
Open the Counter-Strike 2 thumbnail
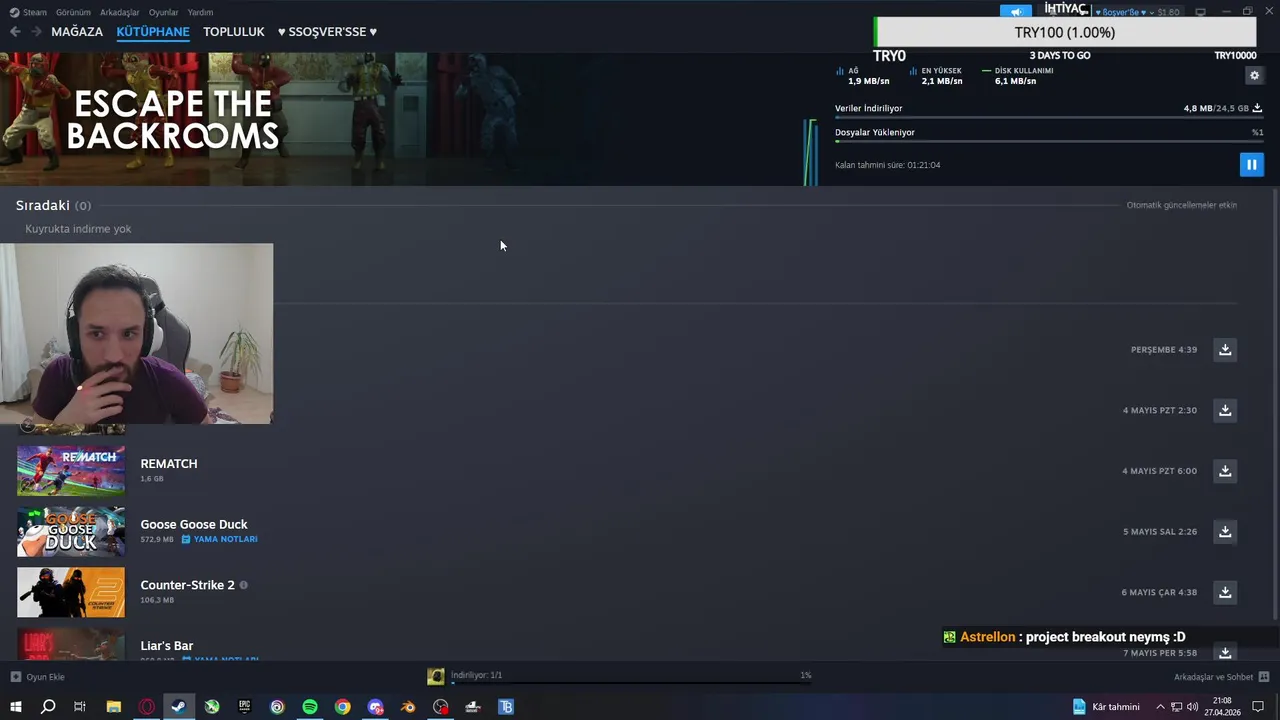tap(71, 592)
